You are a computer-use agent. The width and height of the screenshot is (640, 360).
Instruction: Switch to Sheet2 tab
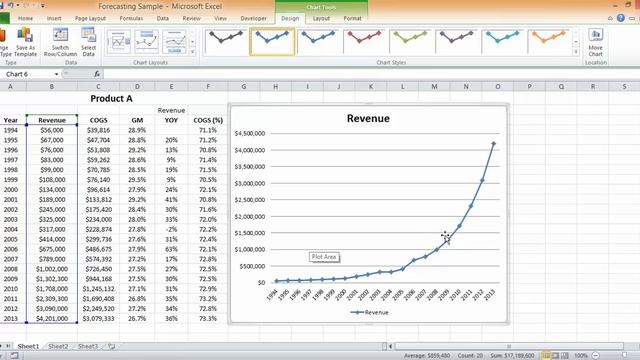[58, 347]
